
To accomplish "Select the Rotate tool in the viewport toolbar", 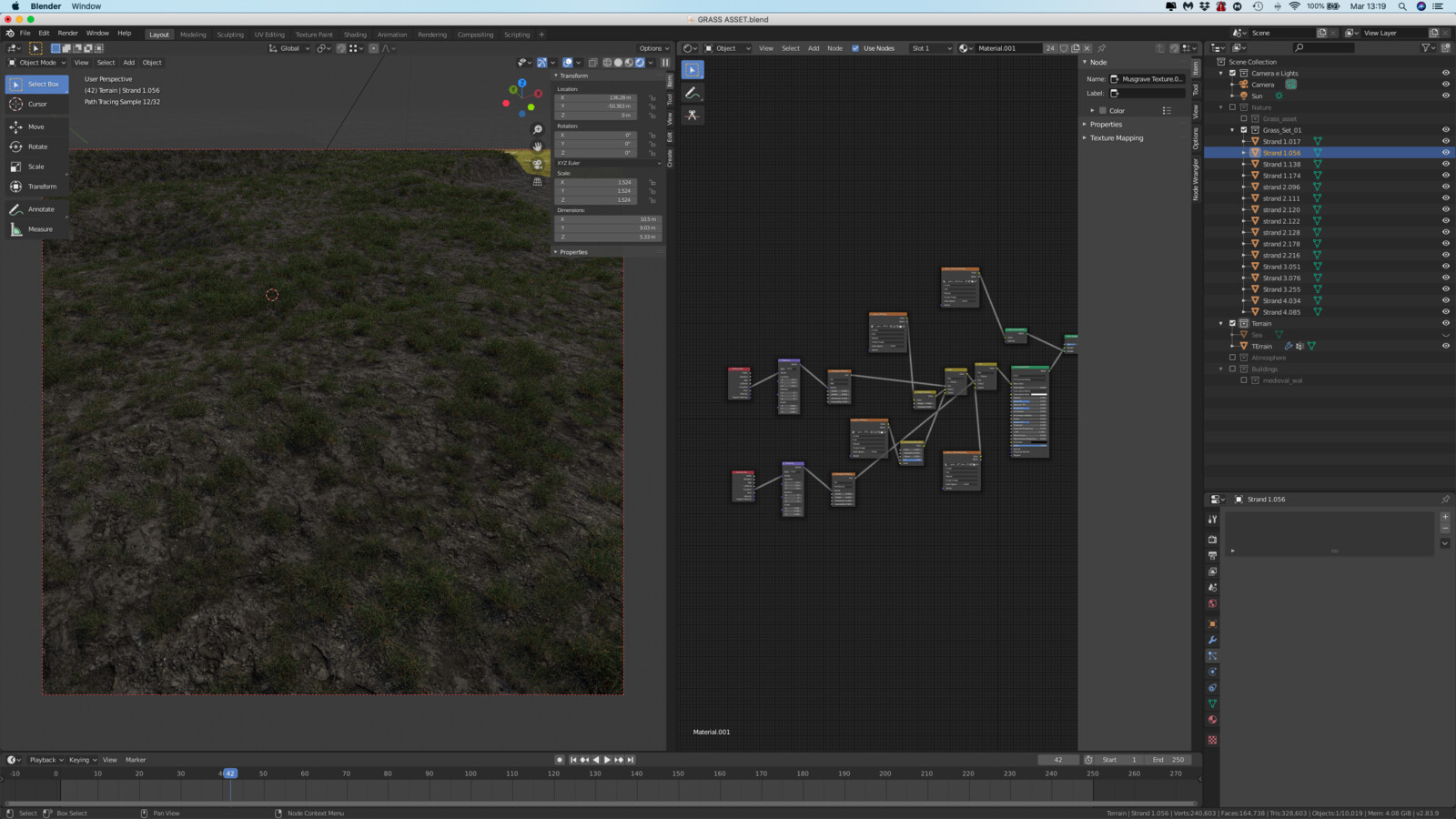I will pyautogui.click(x=36, y=147).
